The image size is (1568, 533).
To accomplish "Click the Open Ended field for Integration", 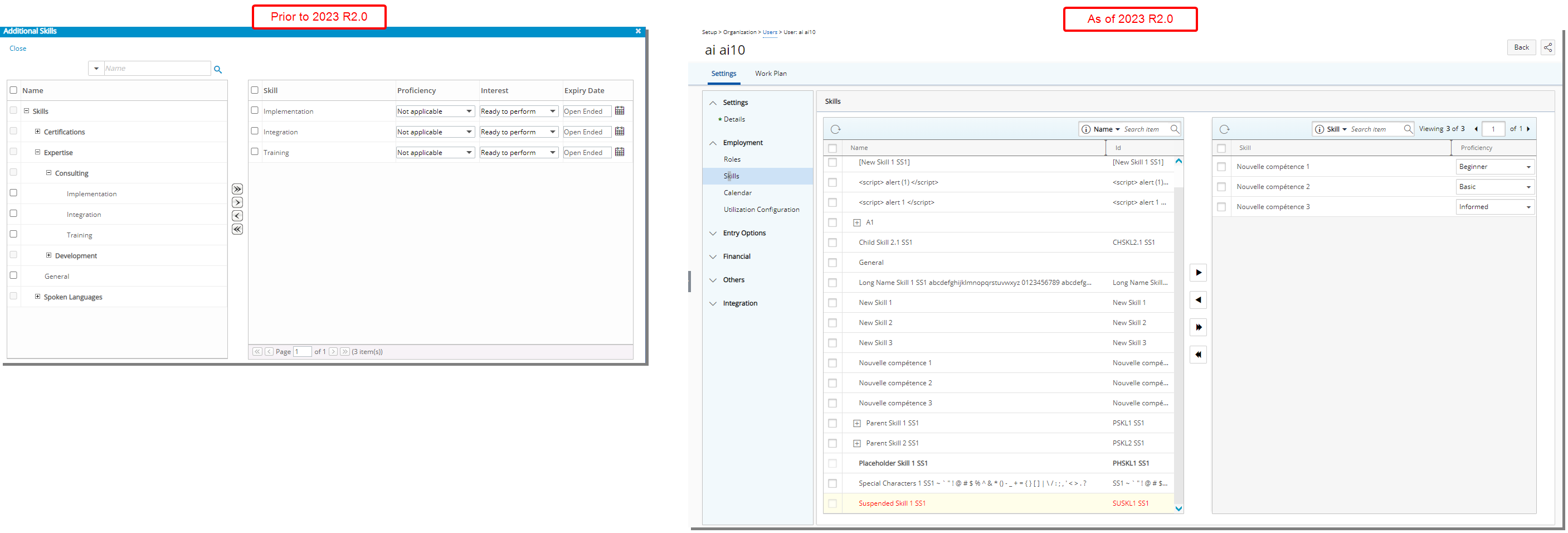I will click(587, 132).
